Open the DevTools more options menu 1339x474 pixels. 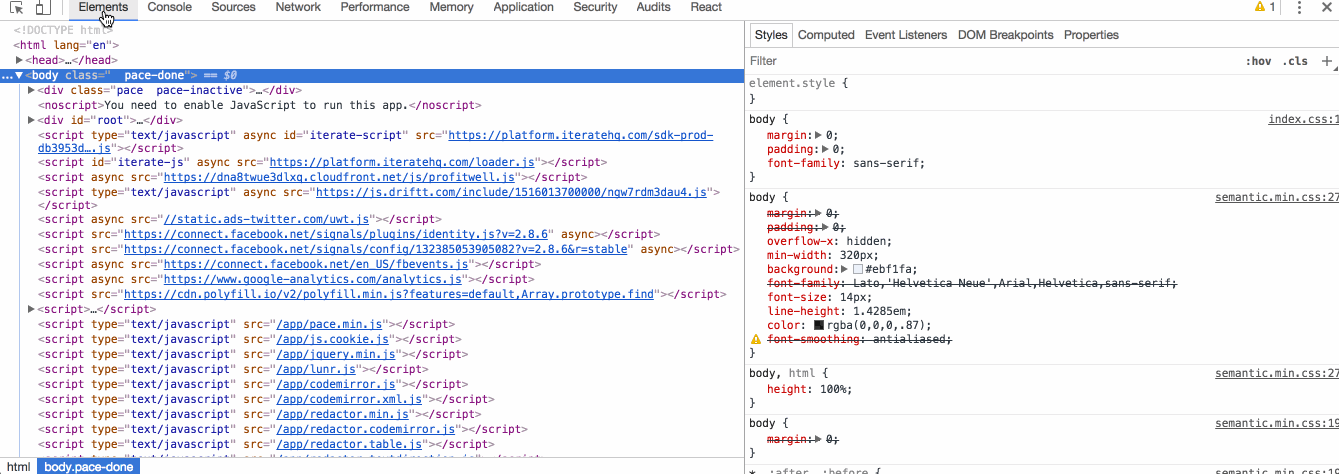click(x=1299, y=7)
